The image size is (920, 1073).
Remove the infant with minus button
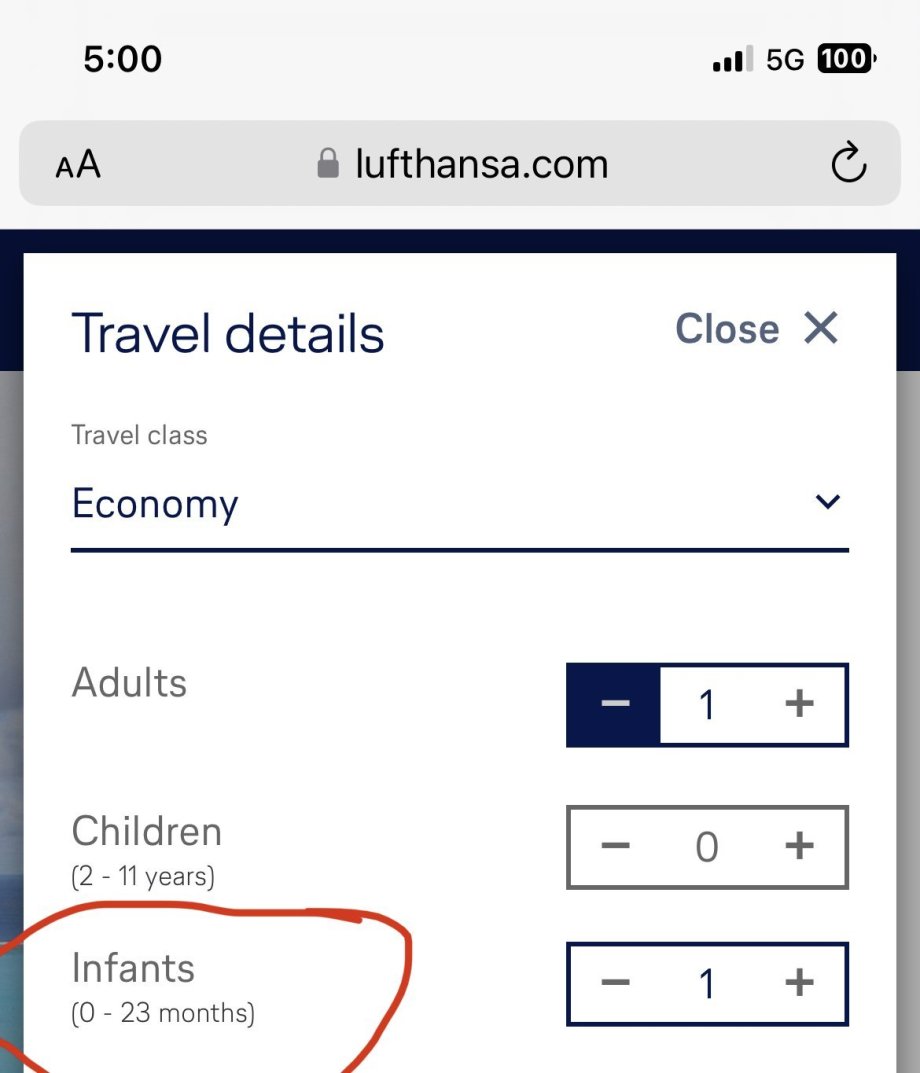point(614,983)
